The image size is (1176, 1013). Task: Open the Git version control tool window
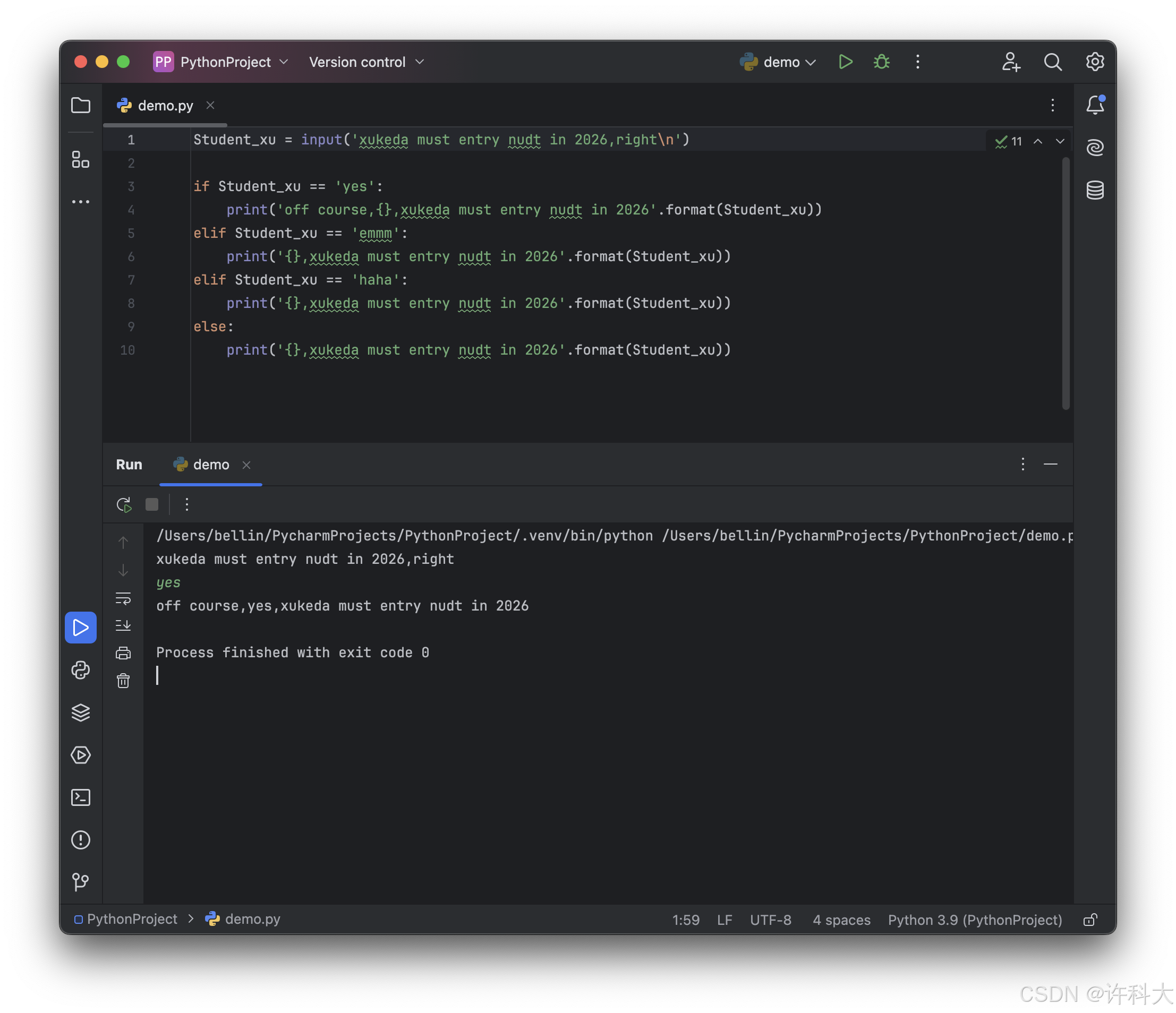click(x=81, y=881)
